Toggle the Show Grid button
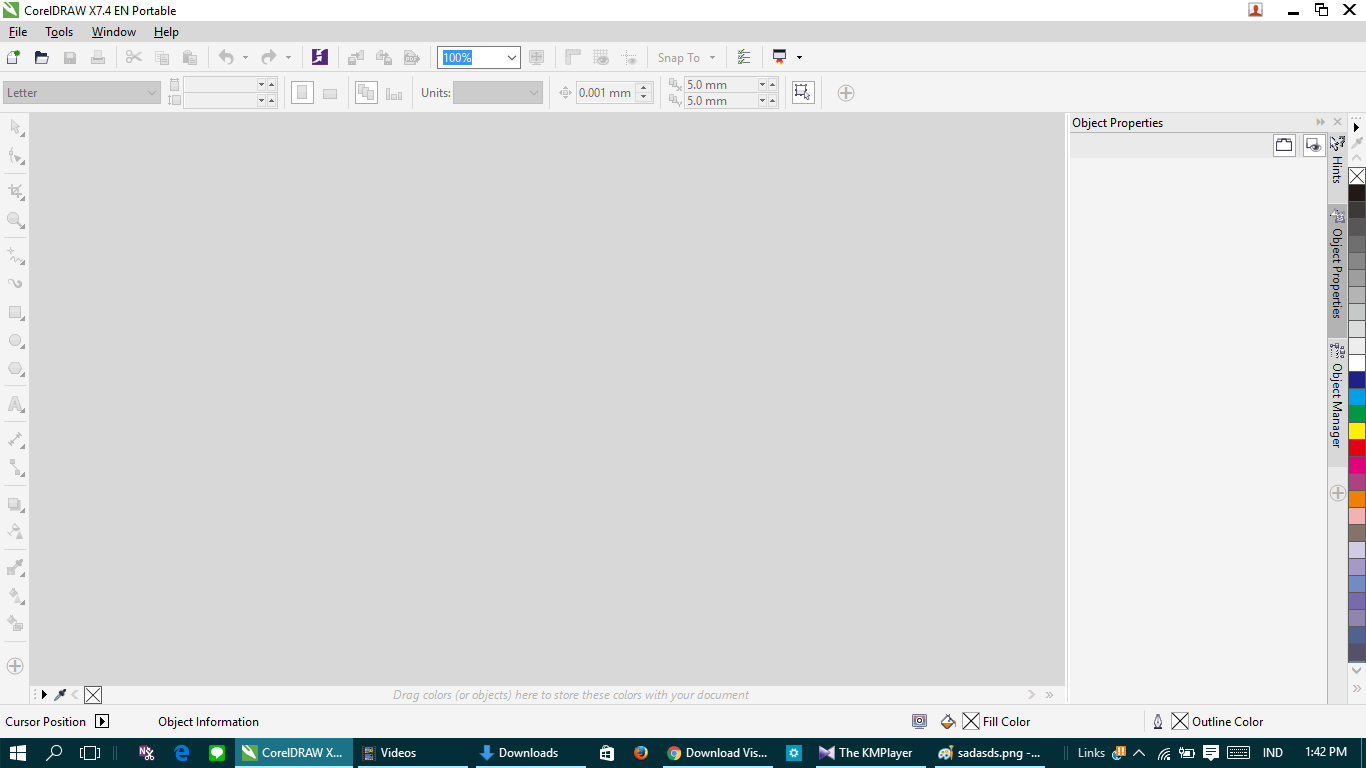This screenshot has width=1366, height=768. [601, 57]
